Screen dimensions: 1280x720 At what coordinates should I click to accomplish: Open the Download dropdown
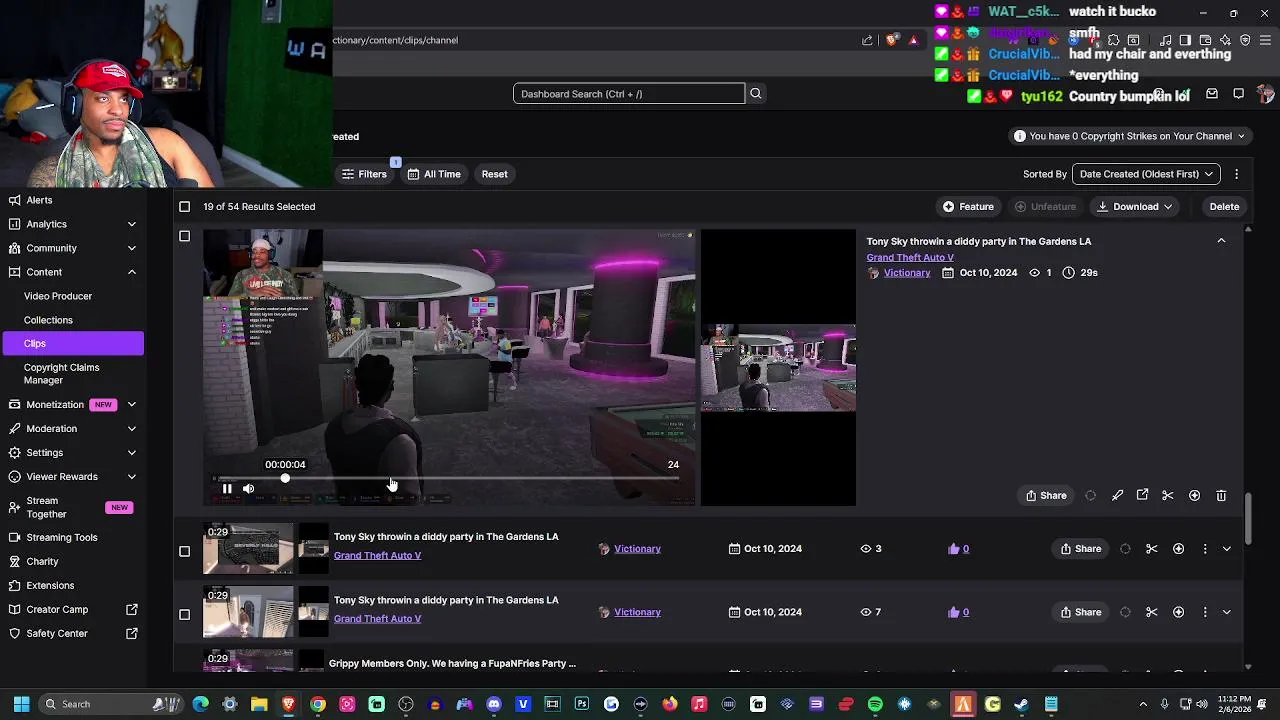tap(1135, 207)
